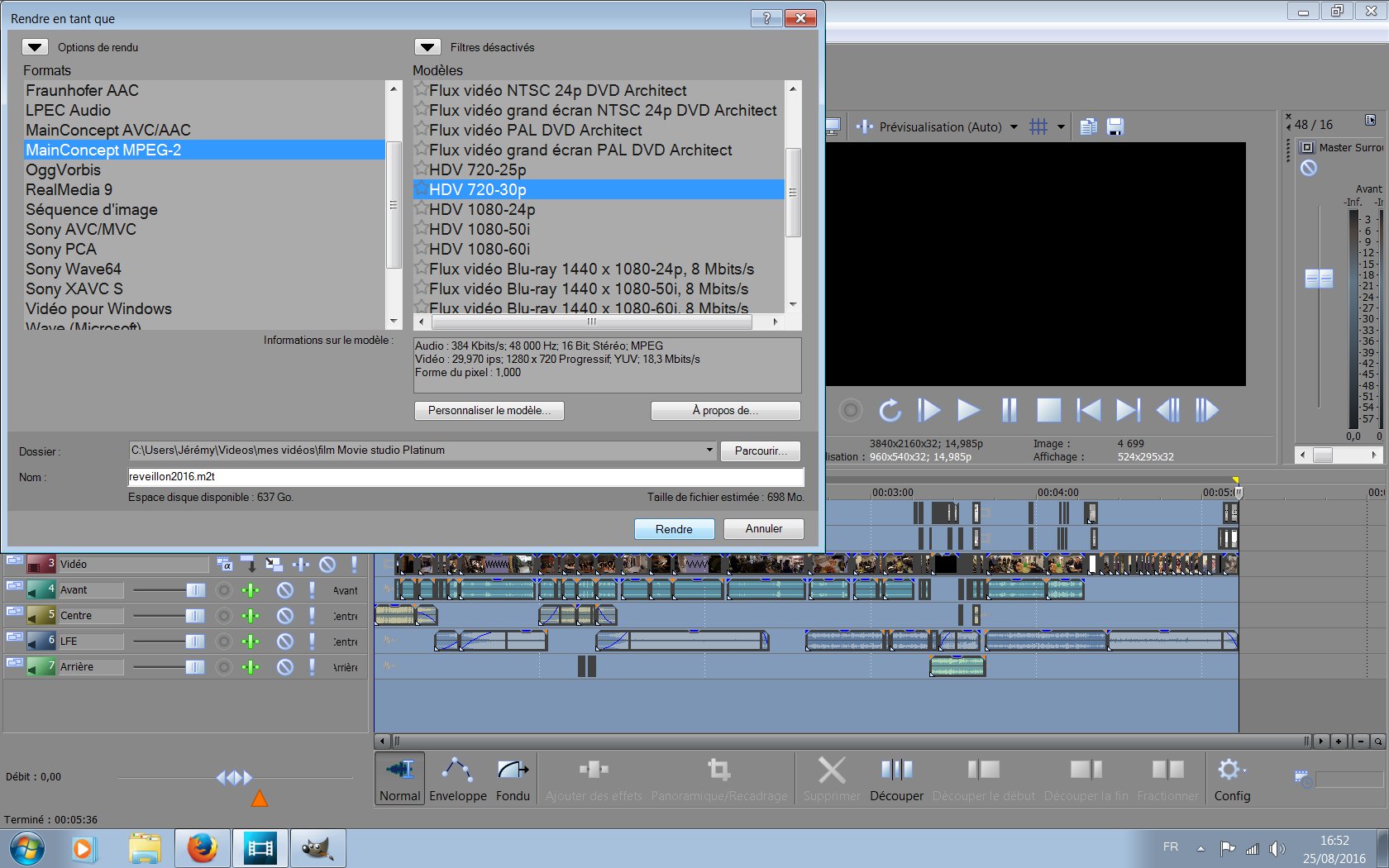The width and height of the screenshot is (1389, 868).
Task: Go to start of project
Action: point(1088,410)
